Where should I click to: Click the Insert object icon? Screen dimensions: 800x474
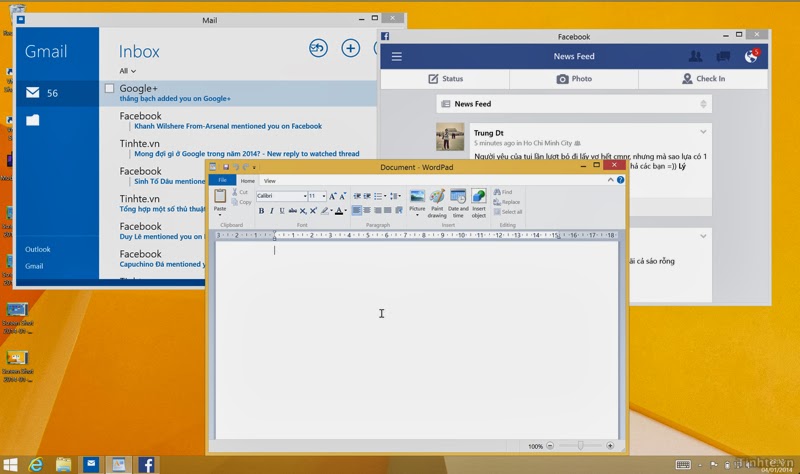479,195
